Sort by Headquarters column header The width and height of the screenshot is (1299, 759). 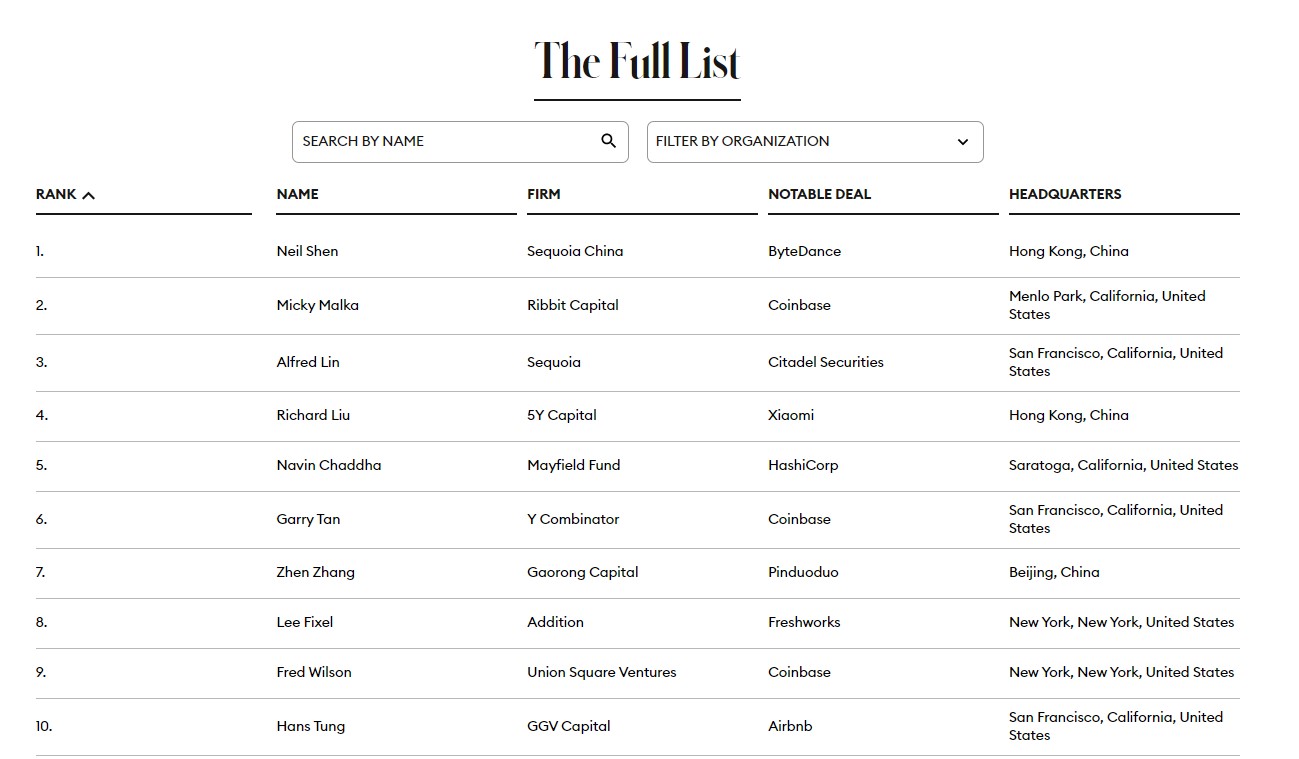tap(1065, 194)
